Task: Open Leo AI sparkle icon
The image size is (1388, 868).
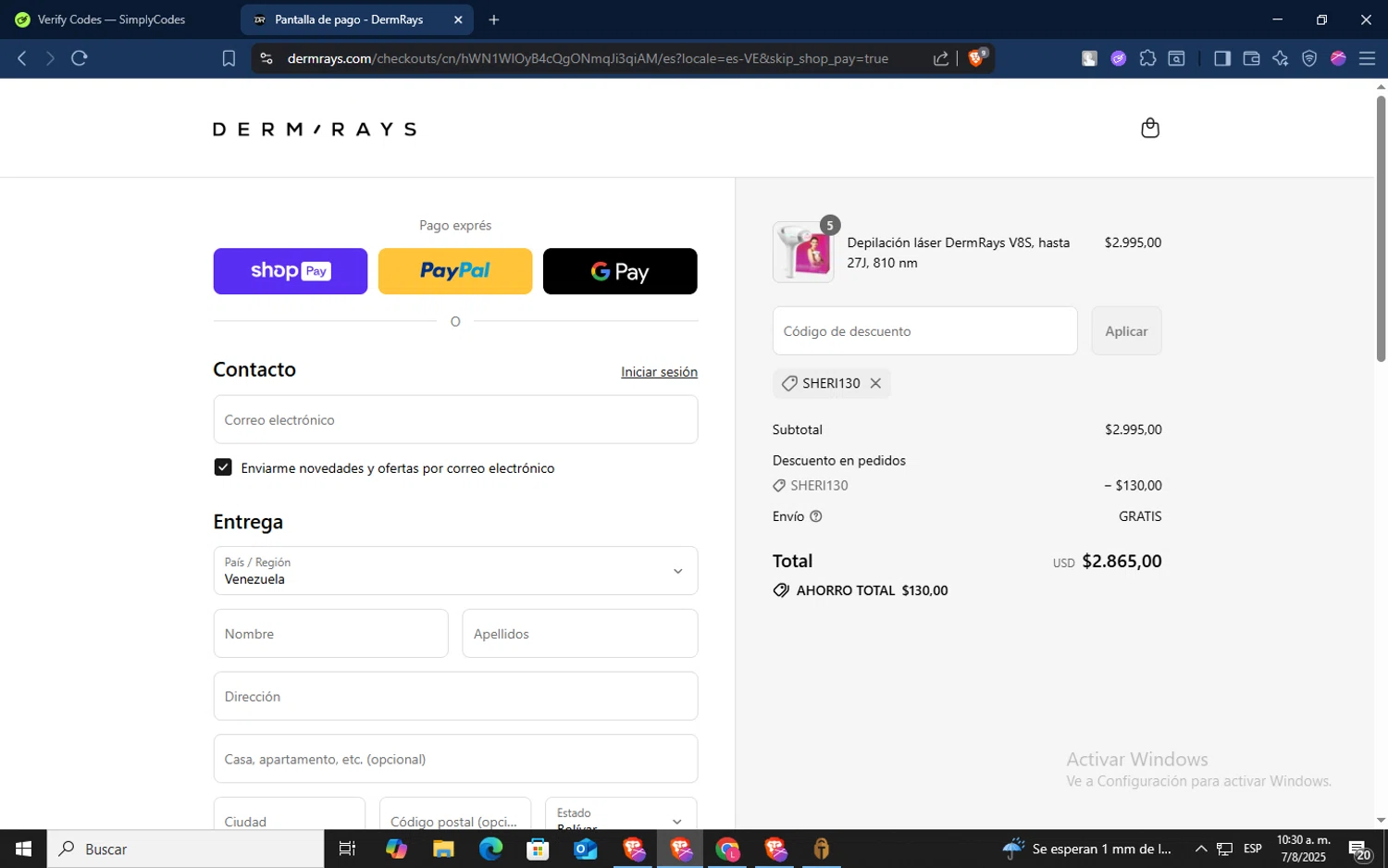Action: click(x=1280, y=58)
